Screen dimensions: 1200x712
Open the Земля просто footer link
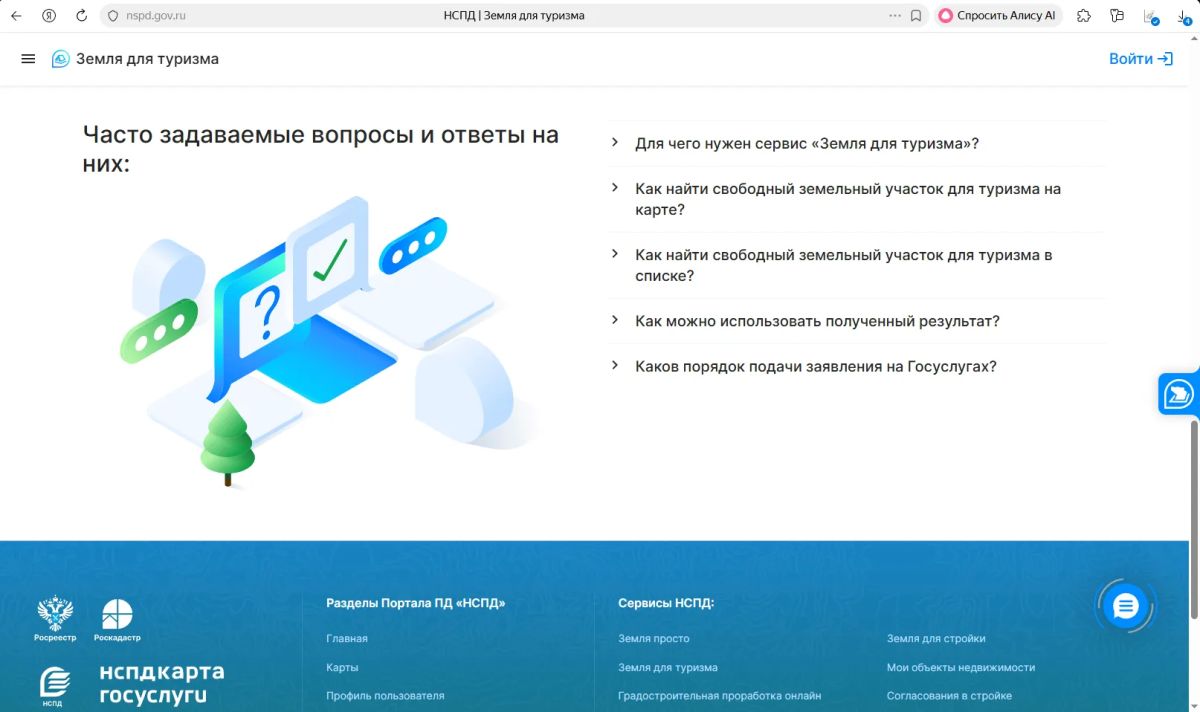[654, 638]
